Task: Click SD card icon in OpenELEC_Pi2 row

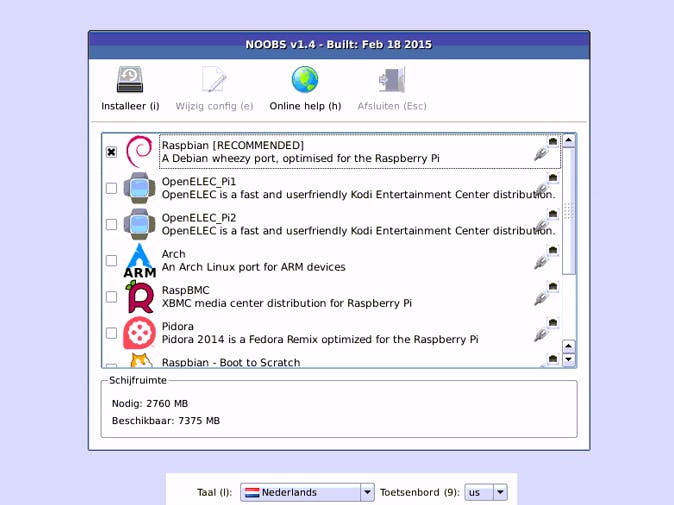Action: 553,213
